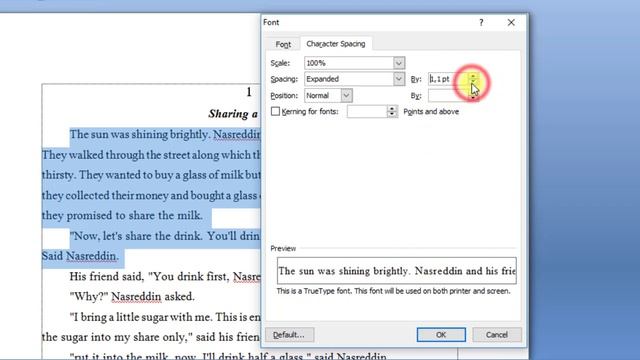This screenshot has height=360, width=640.
Task: Click the Default... button
Action: [x=289, y=335]
